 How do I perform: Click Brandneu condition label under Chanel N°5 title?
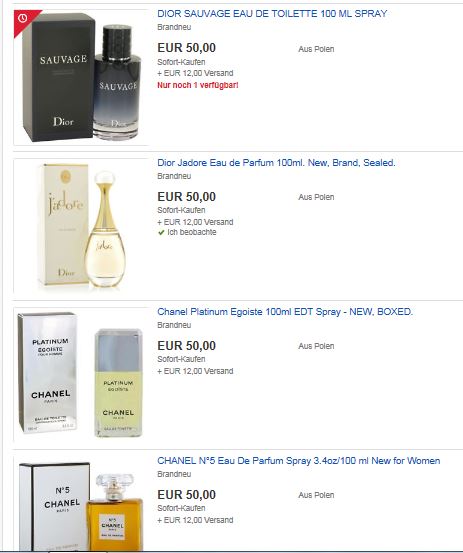174,474
